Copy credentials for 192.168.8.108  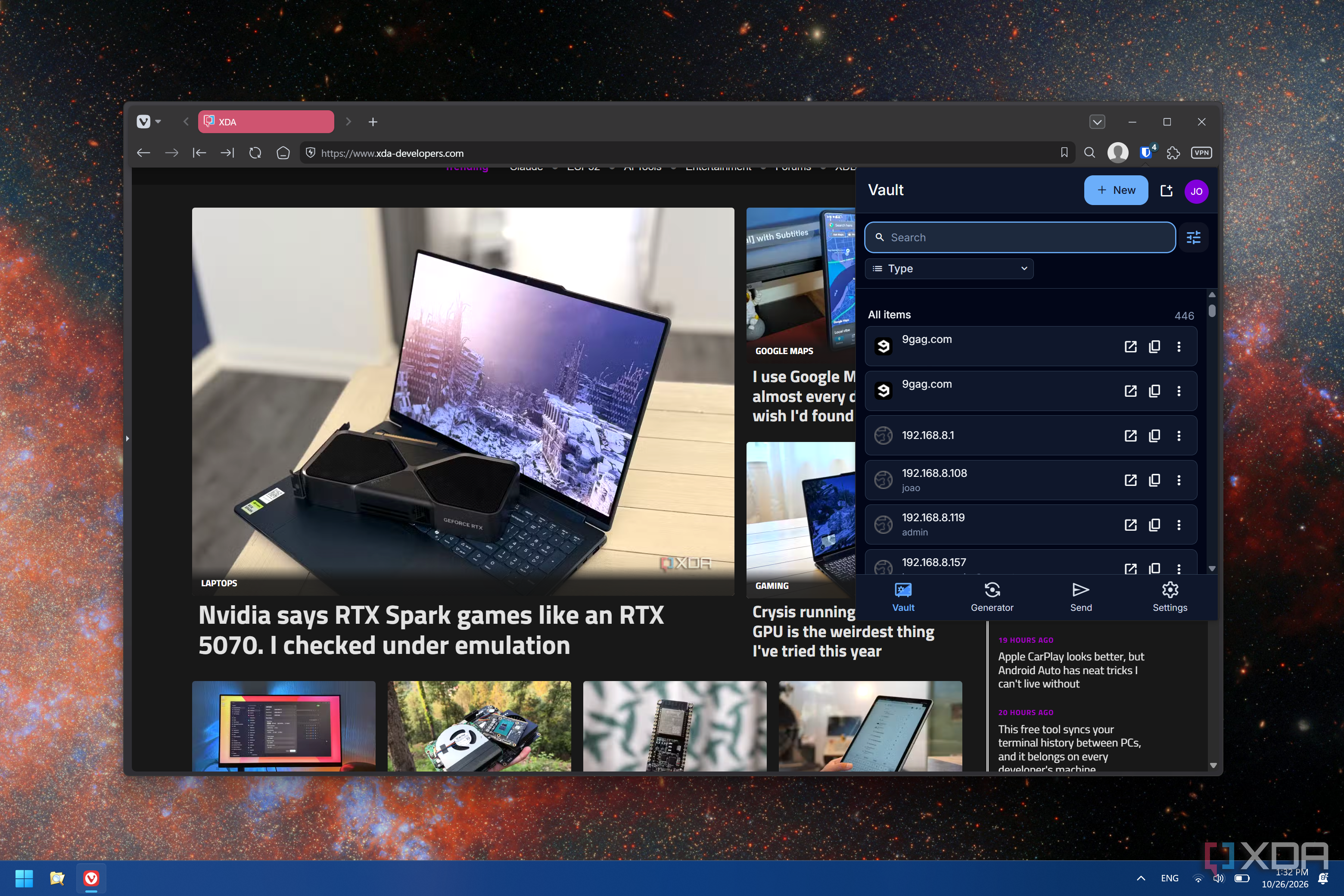point(1154,480)
